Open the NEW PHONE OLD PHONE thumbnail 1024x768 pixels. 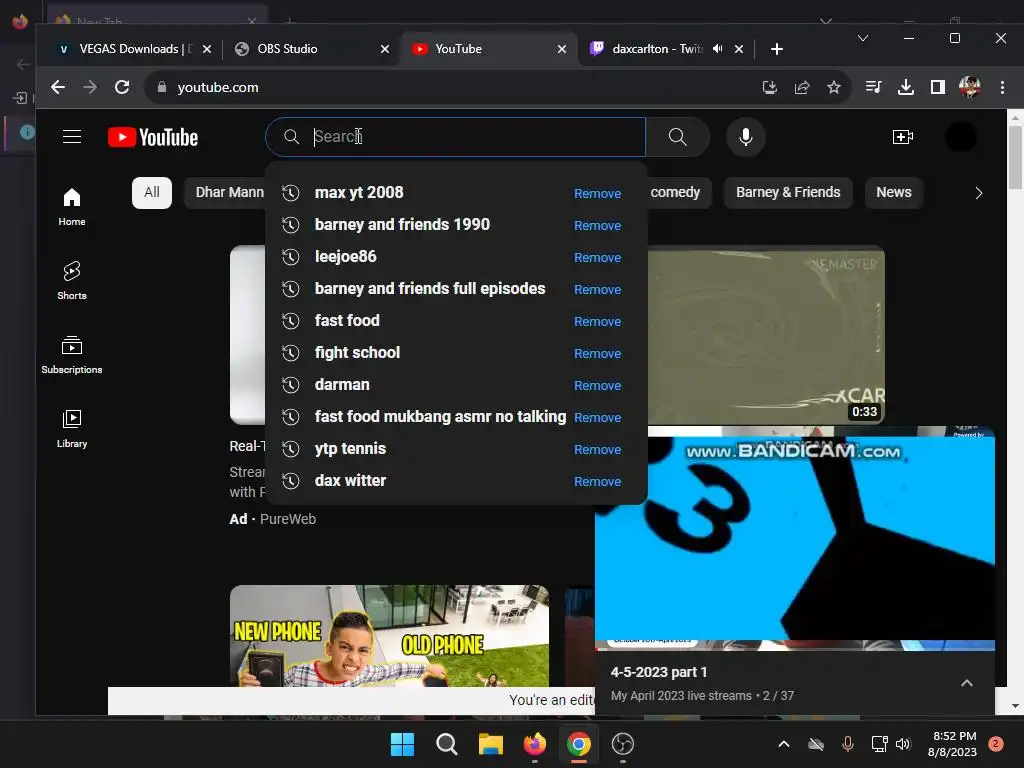point(389,635)
